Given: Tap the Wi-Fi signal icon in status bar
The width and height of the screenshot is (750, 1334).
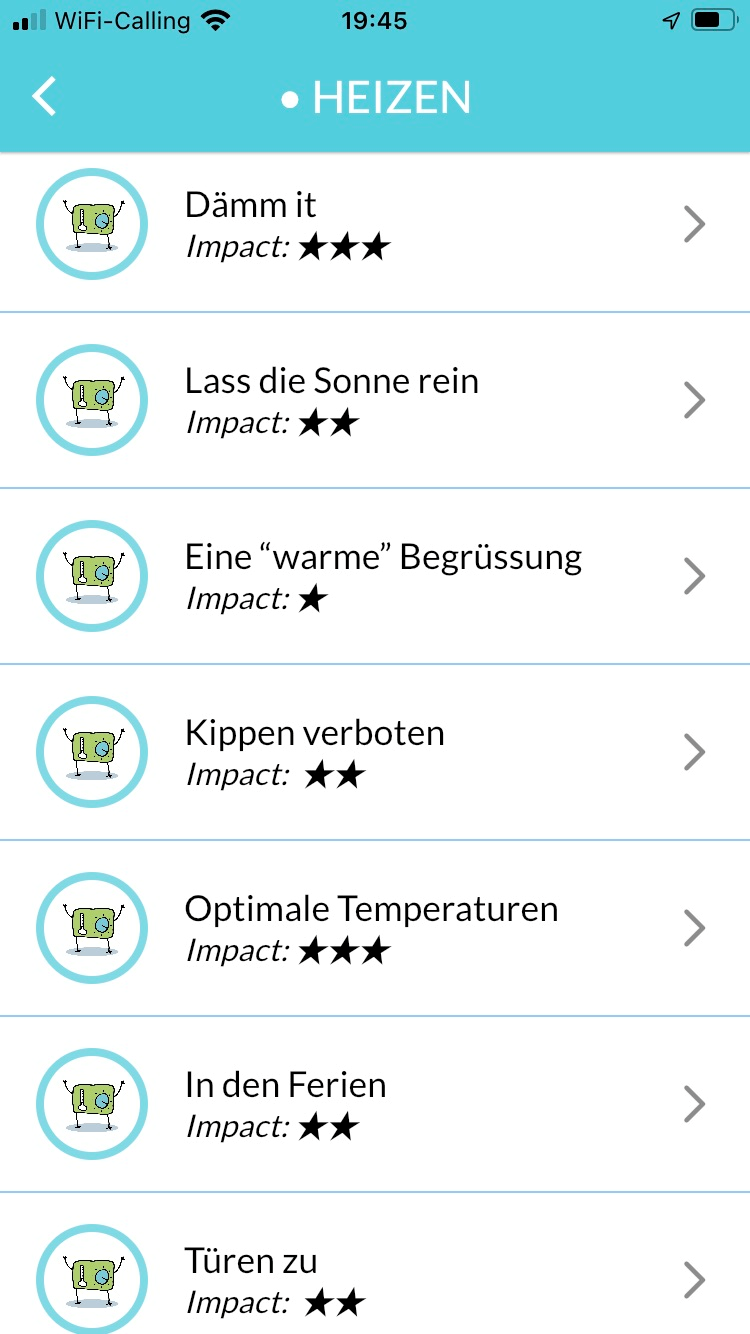Looking at the screenshot, I should click(213, 20).
